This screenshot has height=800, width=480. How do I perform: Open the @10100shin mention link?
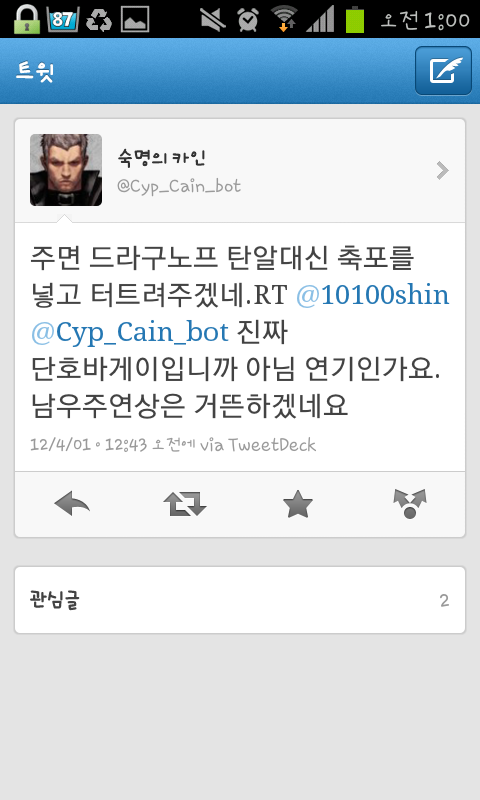[373, 295]
